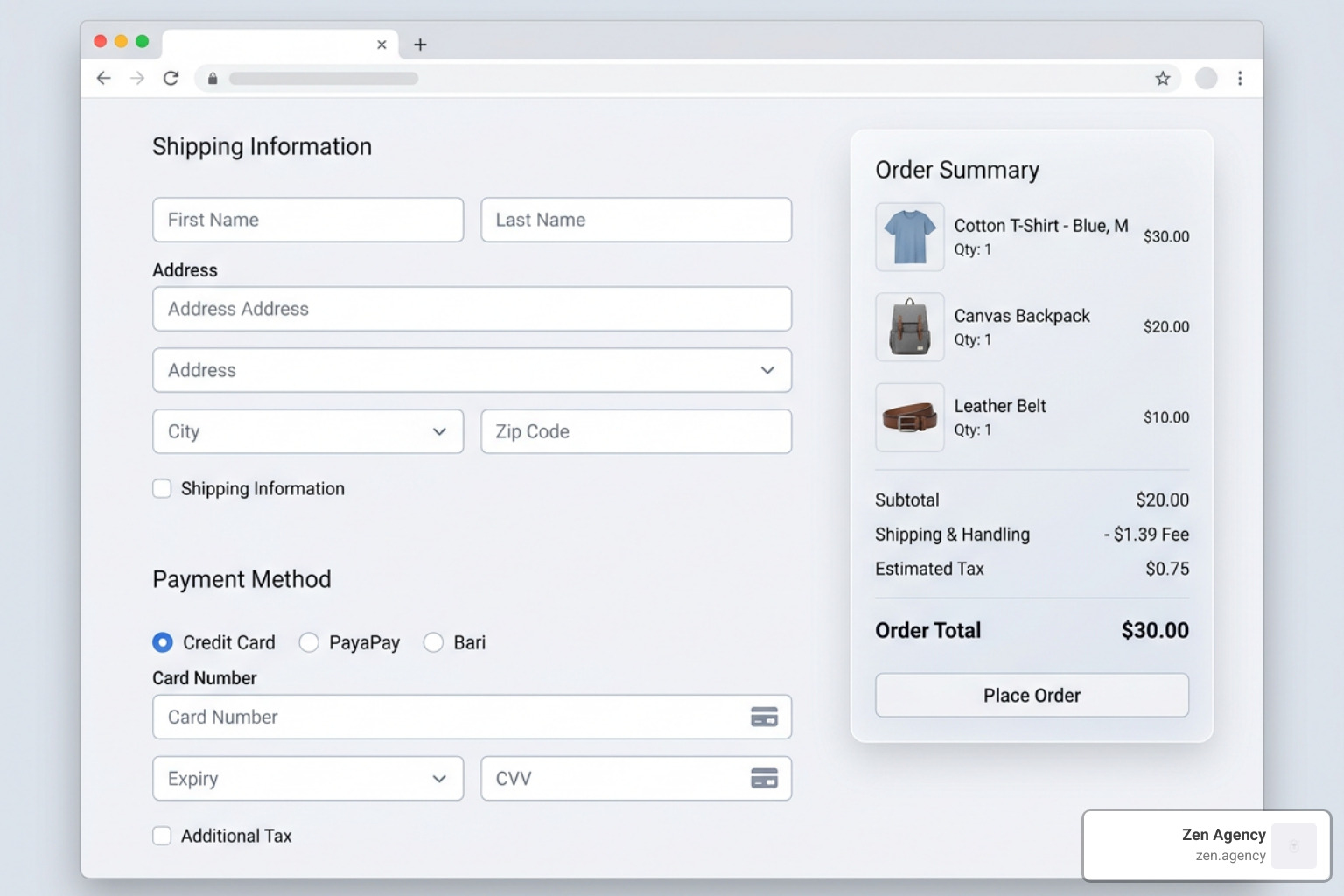Click the card icon in Card Number field
The width and height of the screenshot is (1344, 896).
coord(764,717)
